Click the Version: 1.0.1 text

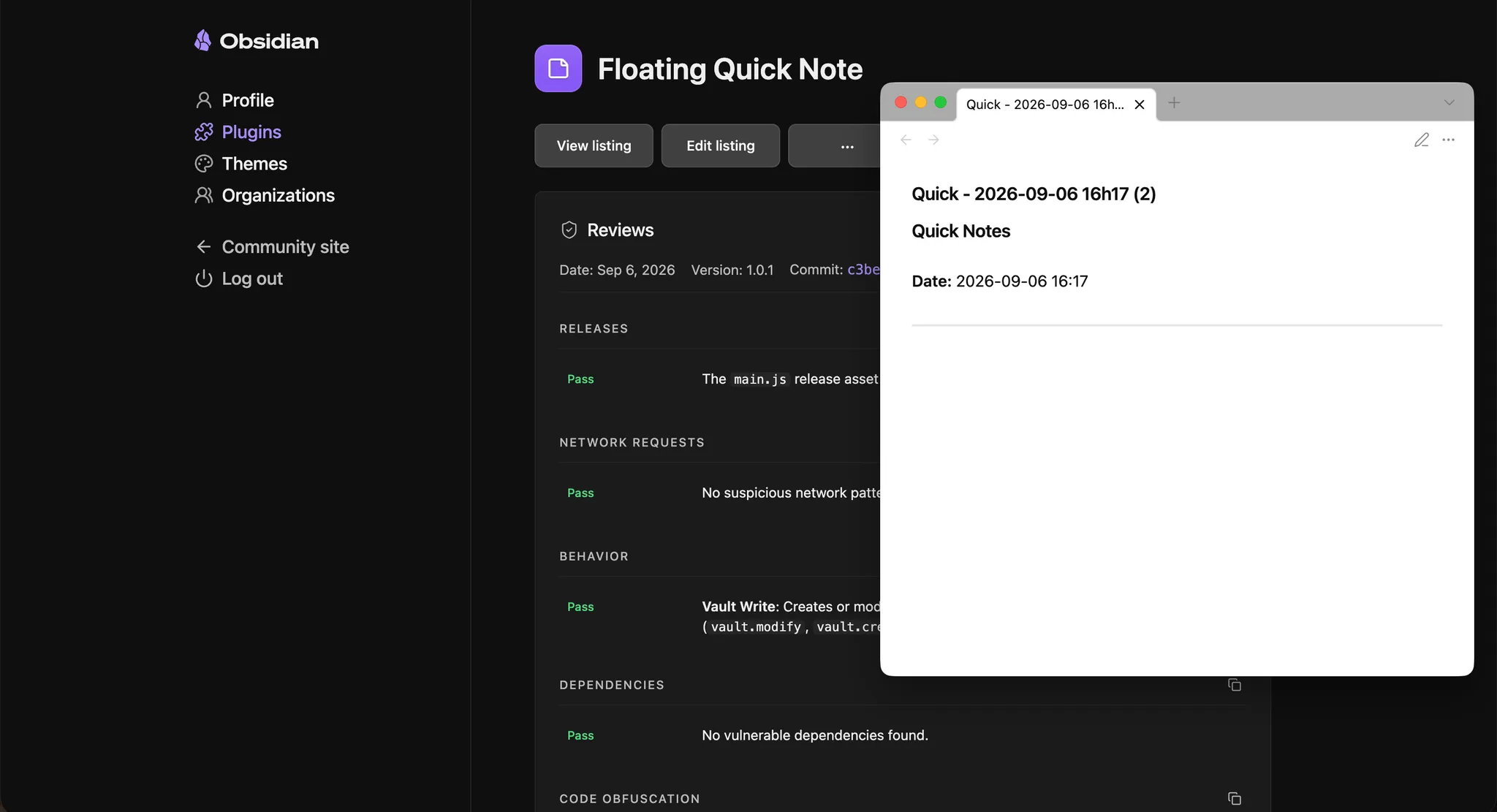pyautogui.click(x=732, y=270)
